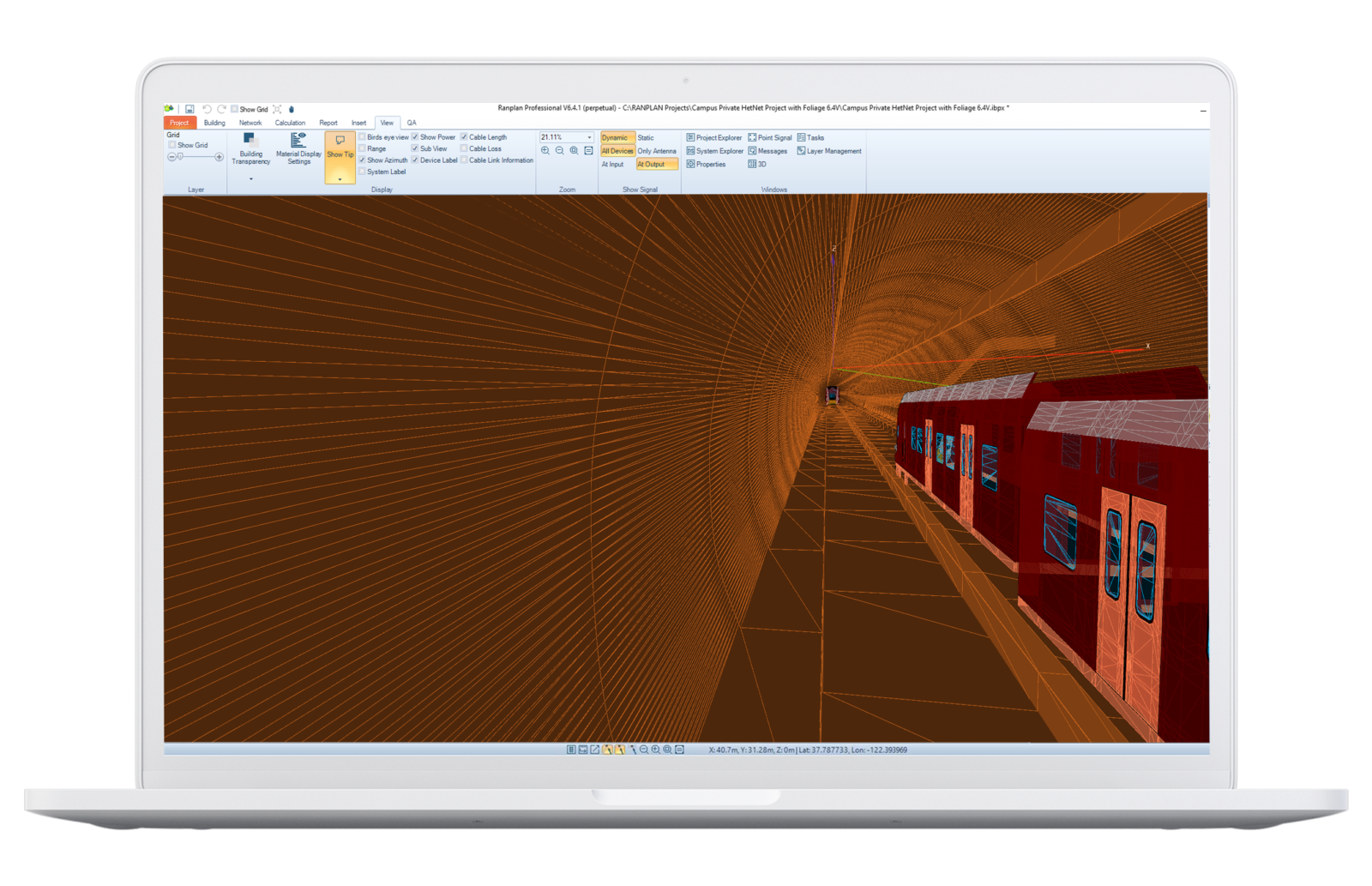Uncheck the Cable Length checkbox
The width and height of the screenshot is (1372, 886).
[464, 137]
